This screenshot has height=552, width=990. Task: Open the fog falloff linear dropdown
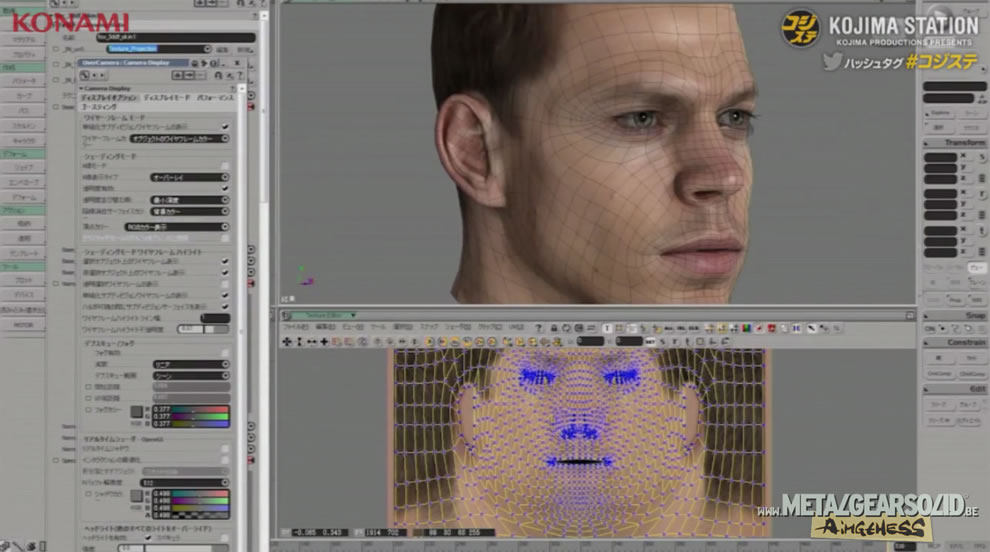[x=191, y=364]
